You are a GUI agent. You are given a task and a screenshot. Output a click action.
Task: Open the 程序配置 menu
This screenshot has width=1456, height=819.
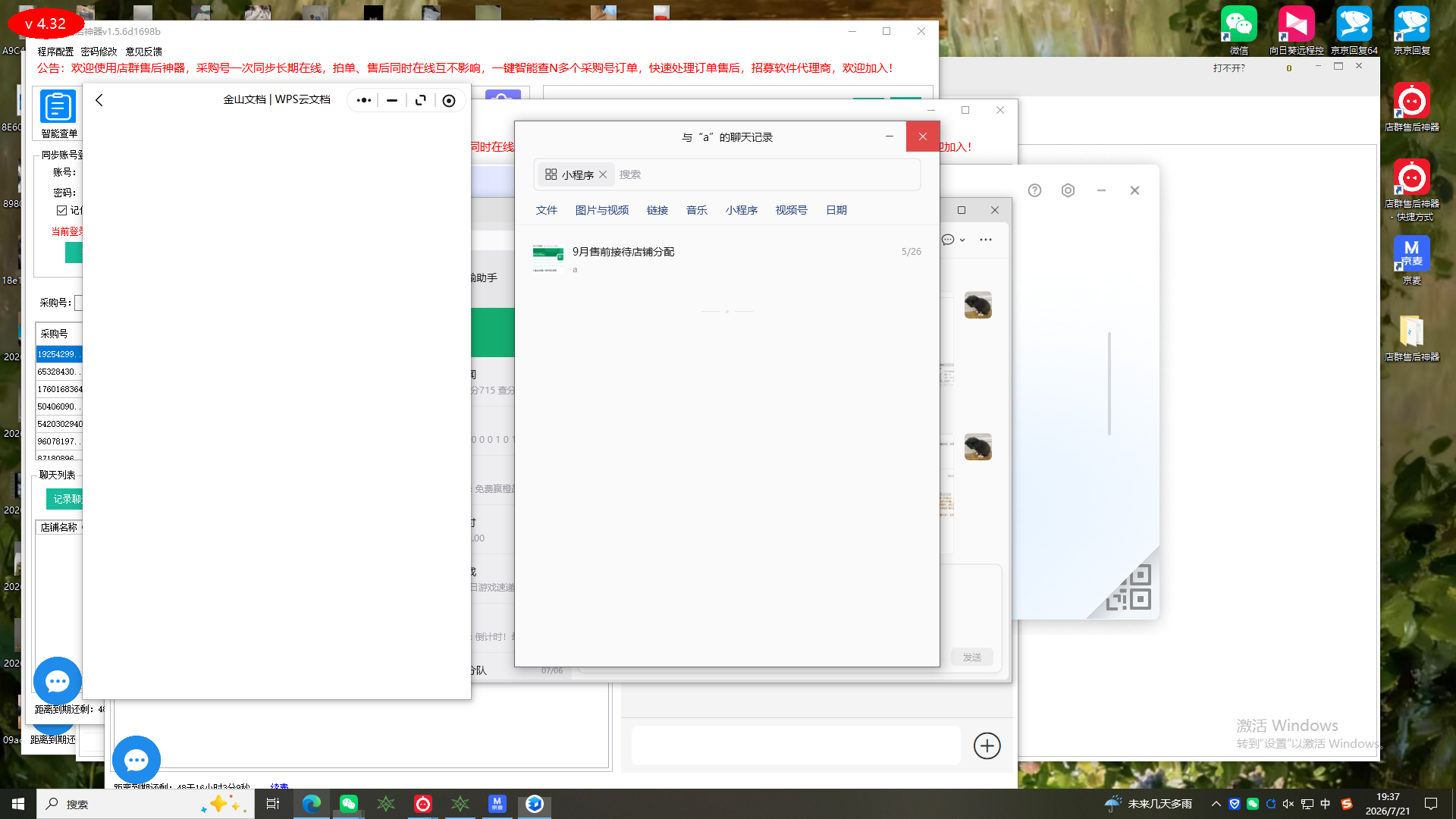[55, 52]
